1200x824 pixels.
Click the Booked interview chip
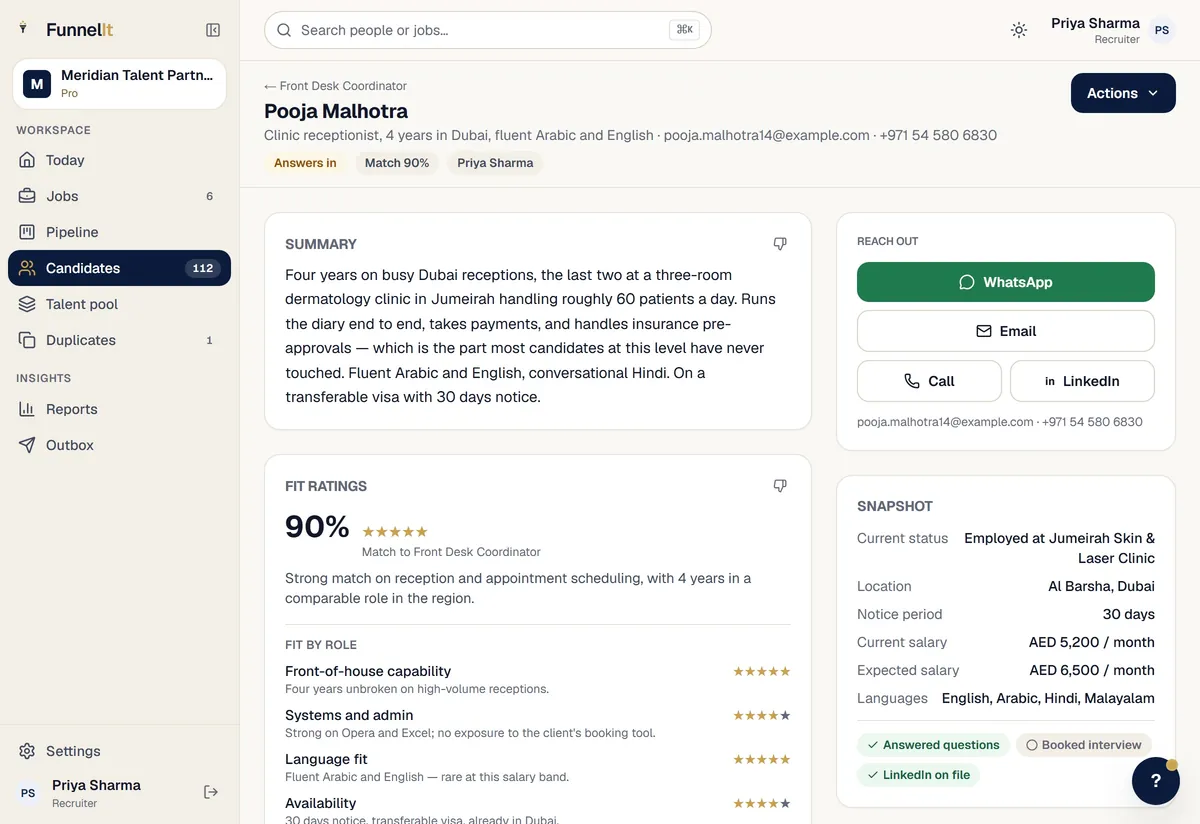coord(1084,745)
